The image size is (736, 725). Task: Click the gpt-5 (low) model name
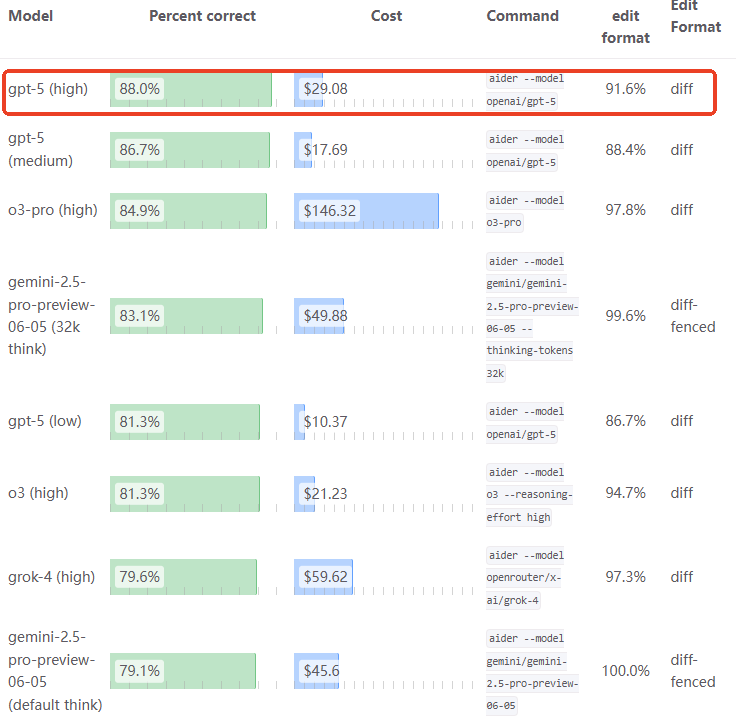[45, 421]
